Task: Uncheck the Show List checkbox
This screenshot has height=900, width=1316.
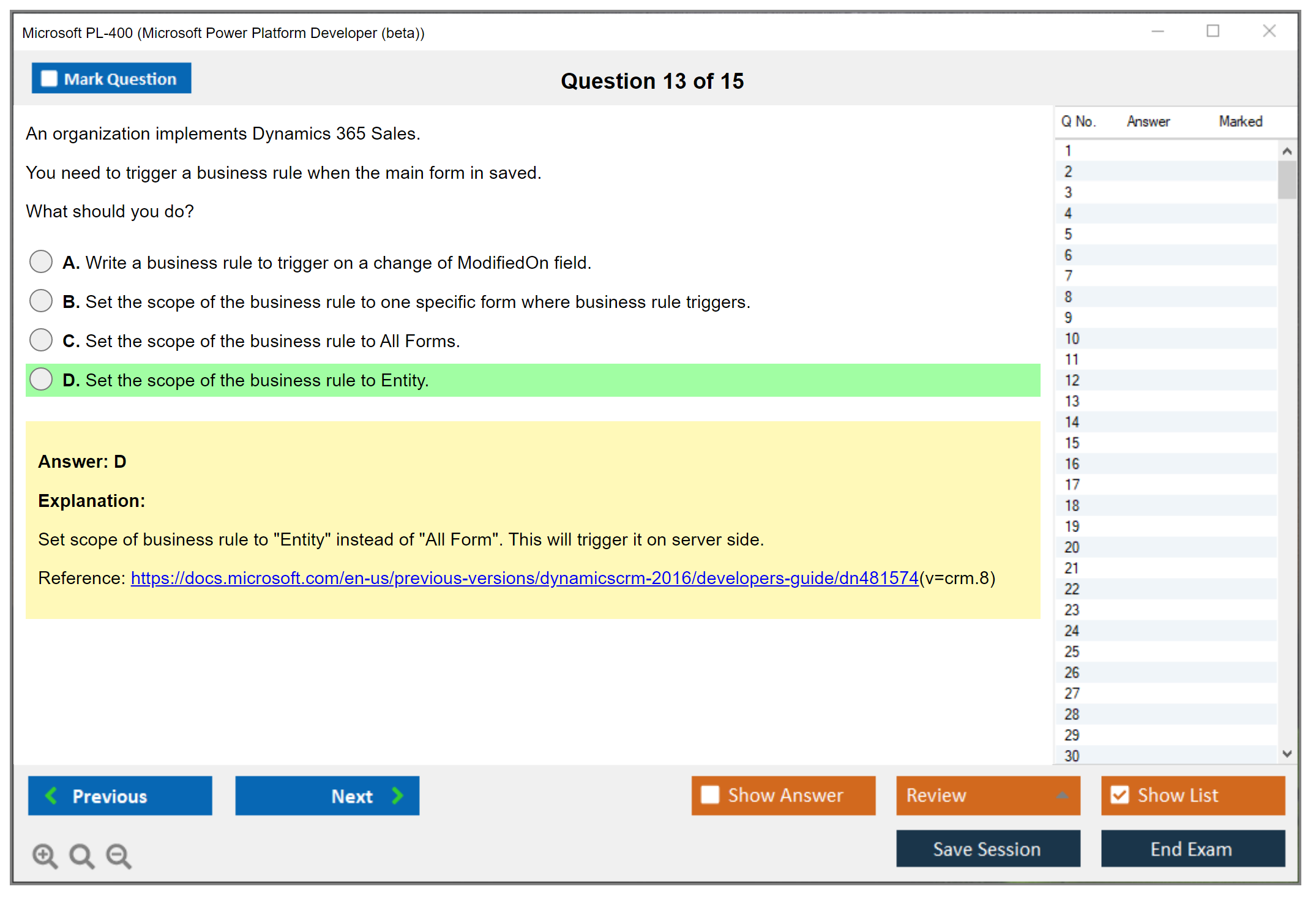Action: tap(1120, 795)
